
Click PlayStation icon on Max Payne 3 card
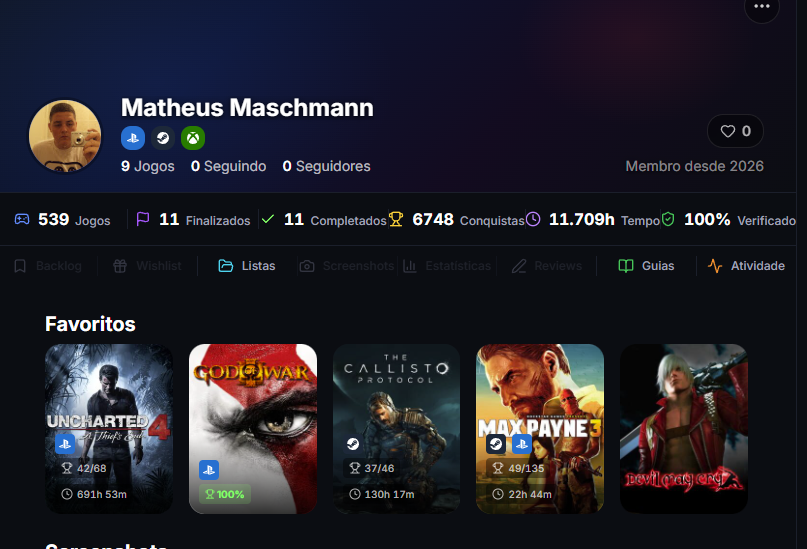tap(522, 444)
